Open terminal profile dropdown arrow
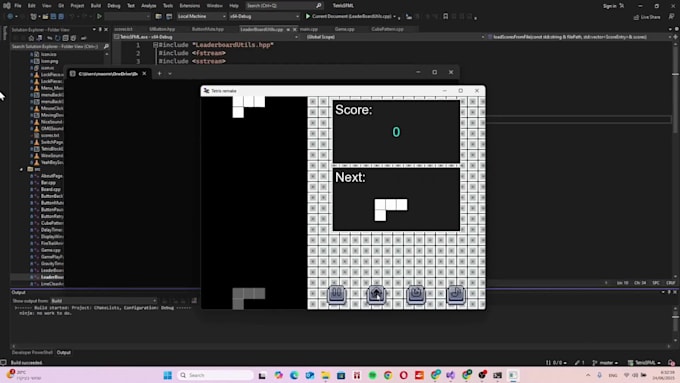This screenshot has width=680, height=383. (170, 73)
